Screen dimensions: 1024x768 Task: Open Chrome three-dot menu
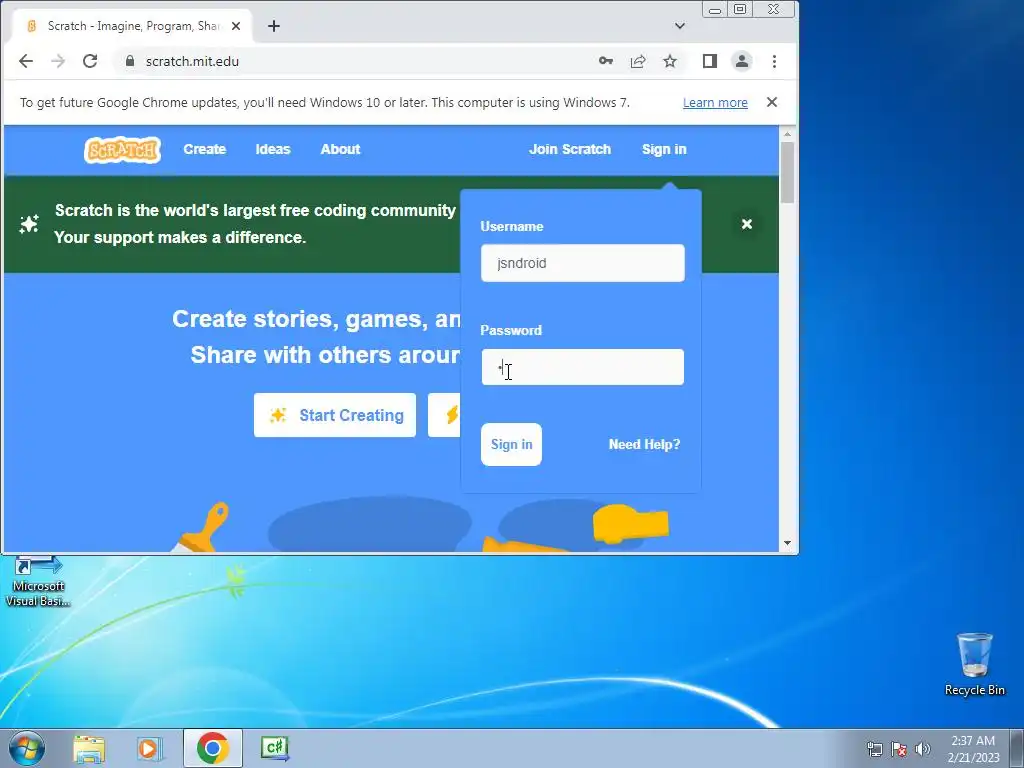[x=775, y=61]
